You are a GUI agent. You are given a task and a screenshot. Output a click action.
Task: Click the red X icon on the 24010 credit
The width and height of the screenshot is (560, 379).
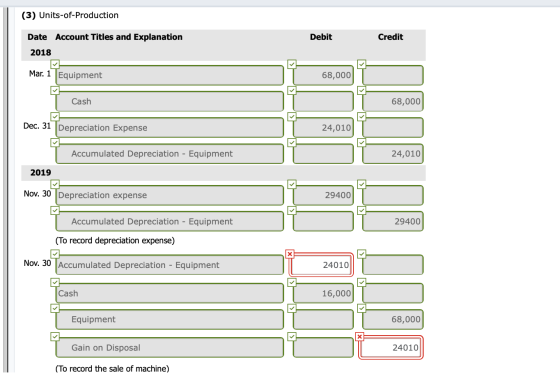tap(360, 336)
